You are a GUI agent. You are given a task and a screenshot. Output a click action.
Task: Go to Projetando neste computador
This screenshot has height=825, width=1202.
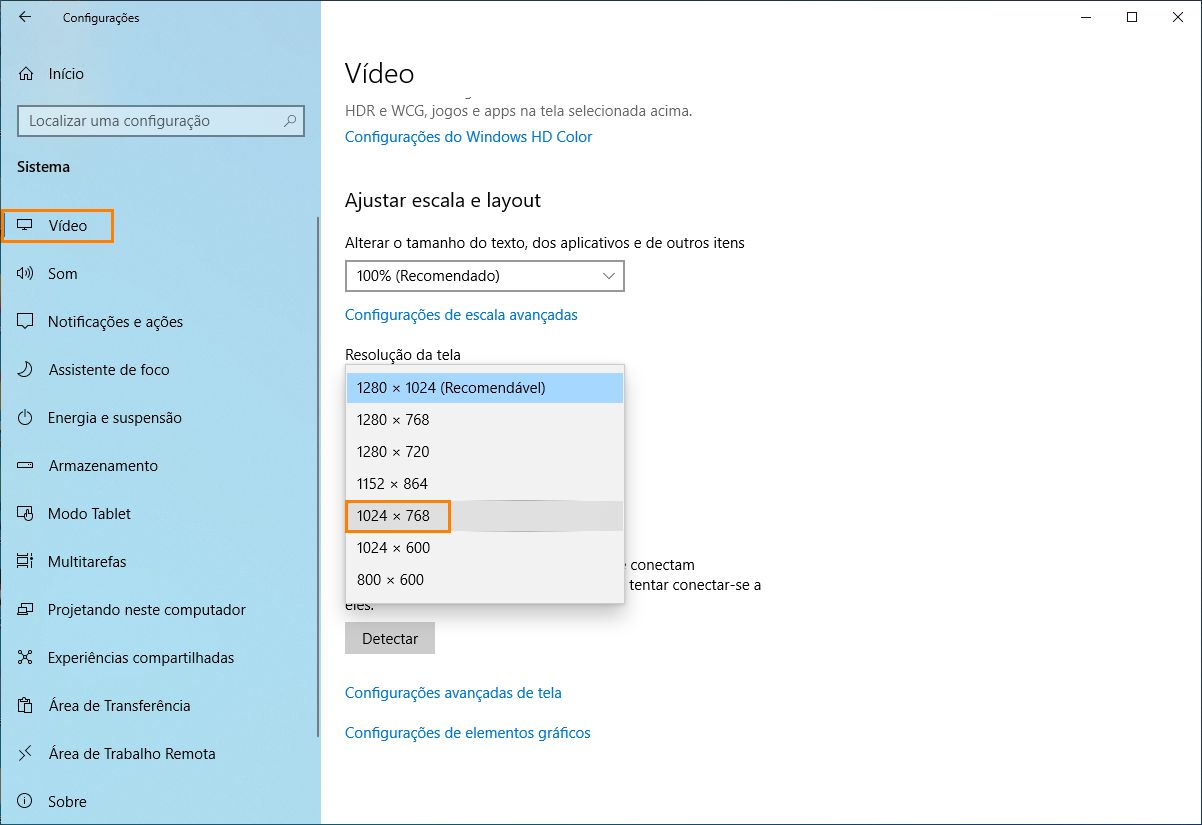click(x=146, y=610)
